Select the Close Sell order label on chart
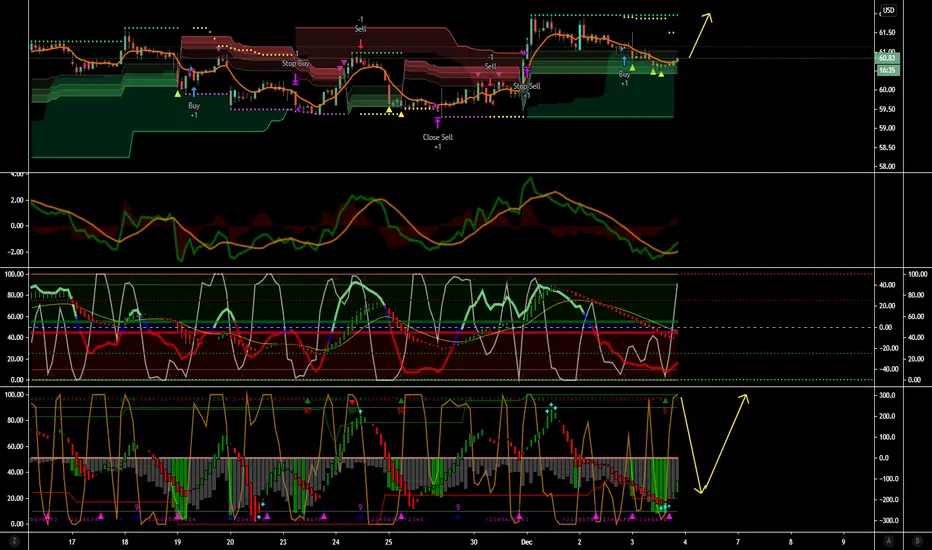This screenshot has width=932, height=550. [x=437, y=137]
